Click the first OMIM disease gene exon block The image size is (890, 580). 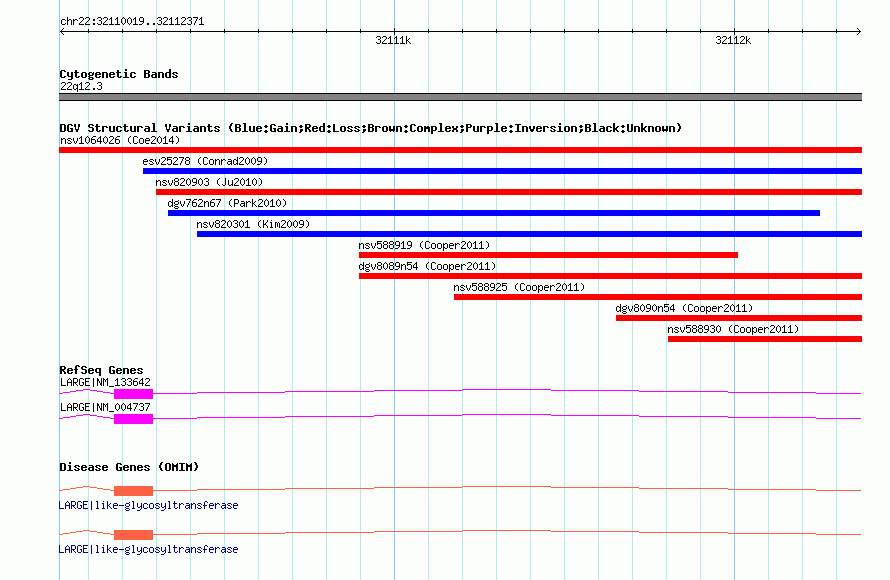133,491
